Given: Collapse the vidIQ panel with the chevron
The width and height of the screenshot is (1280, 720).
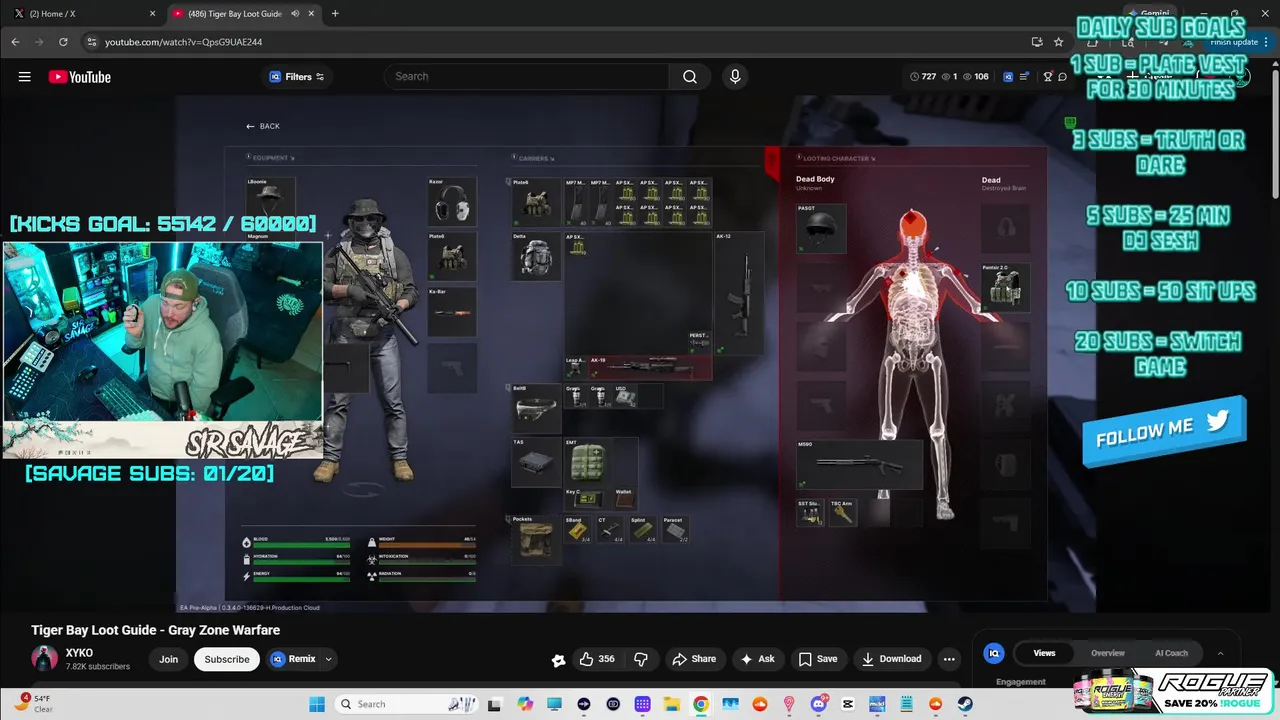Looking at the screenshot, I should coord(1220,653).
